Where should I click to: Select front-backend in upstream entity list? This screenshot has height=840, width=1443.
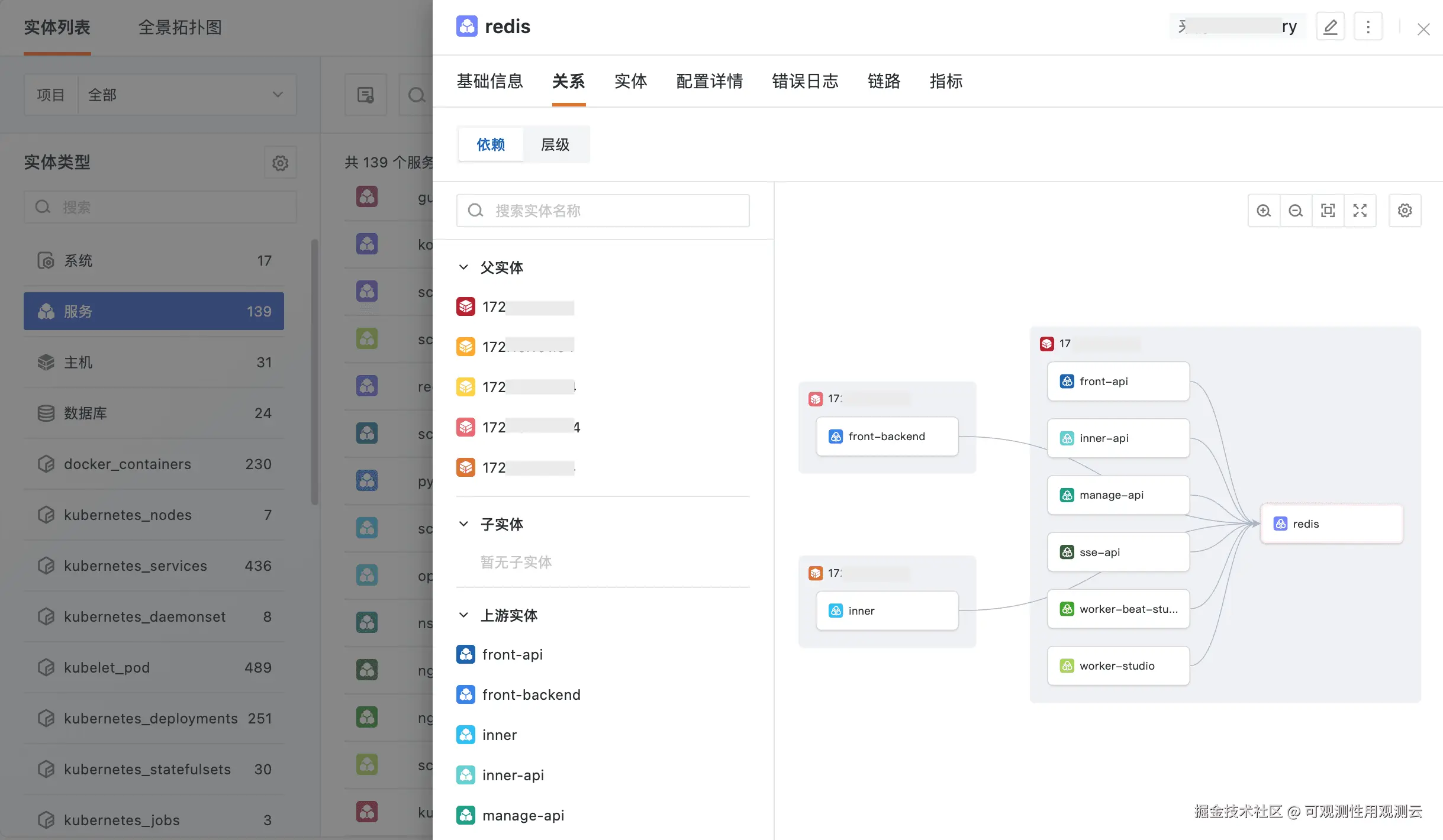(x=530, y=694)
